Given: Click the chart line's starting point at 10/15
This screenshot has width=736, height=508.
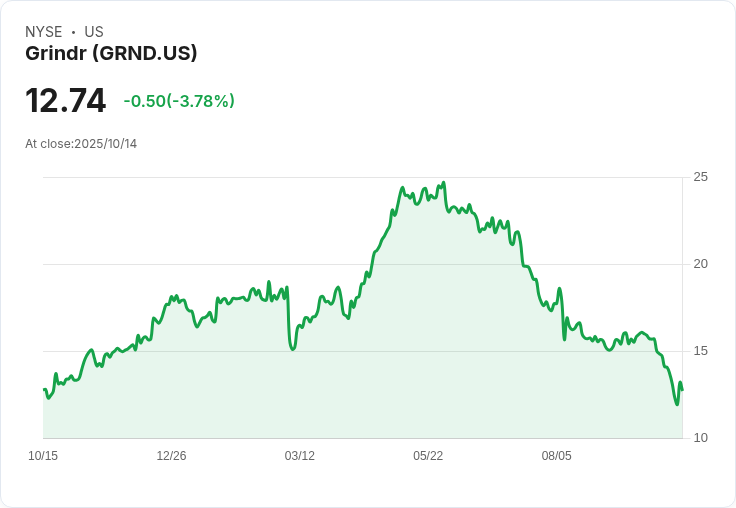Looking at the screenshot, I should pos(44,389).
